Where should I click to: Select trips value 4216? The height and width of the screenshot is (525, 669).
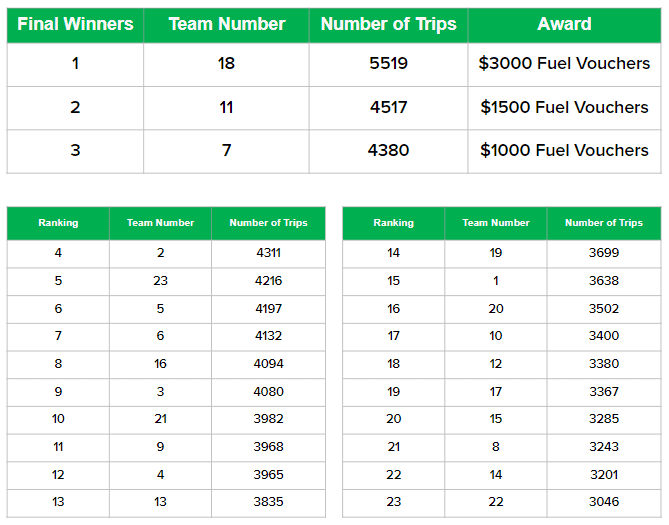click(268, 281)
